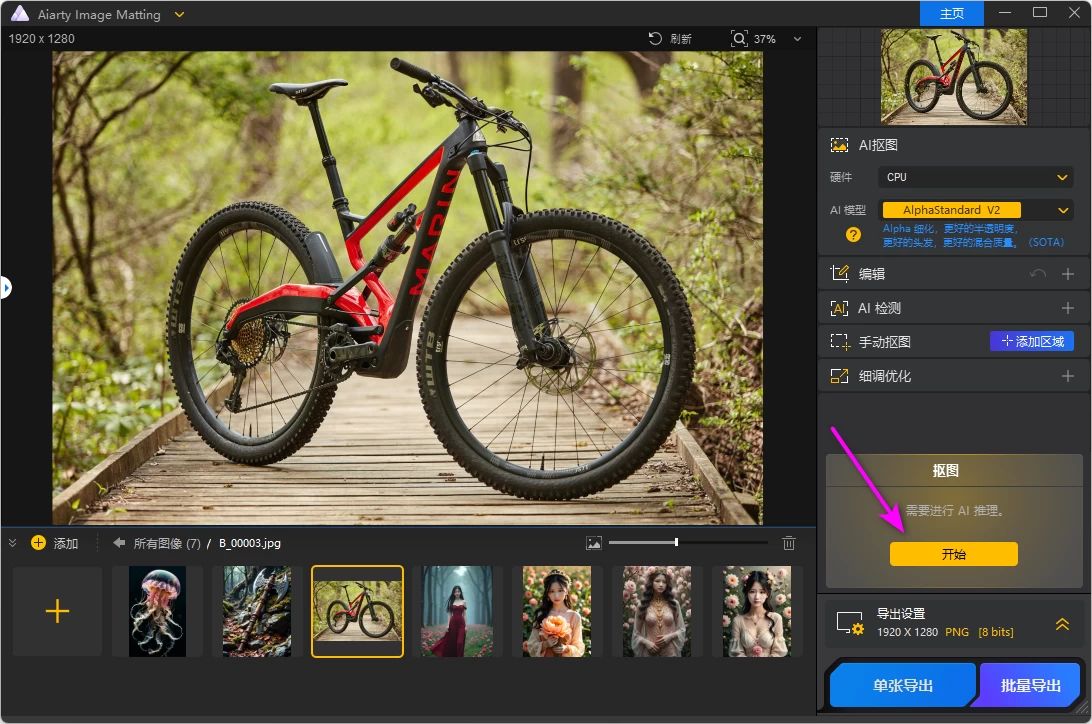Viewport: 1092px width, 724px height.
Task: Open the AI 模型 AlphaStandard V2 dropdown
Action: 976,210
